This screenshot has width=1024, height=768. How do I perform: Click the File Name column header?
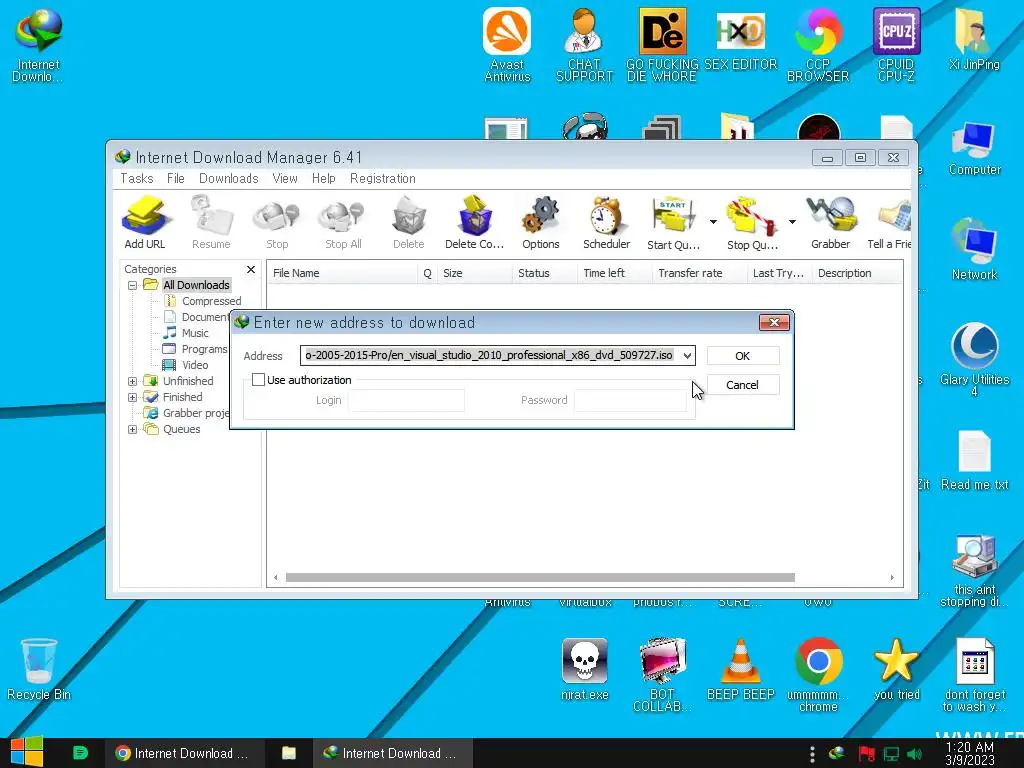342,273
